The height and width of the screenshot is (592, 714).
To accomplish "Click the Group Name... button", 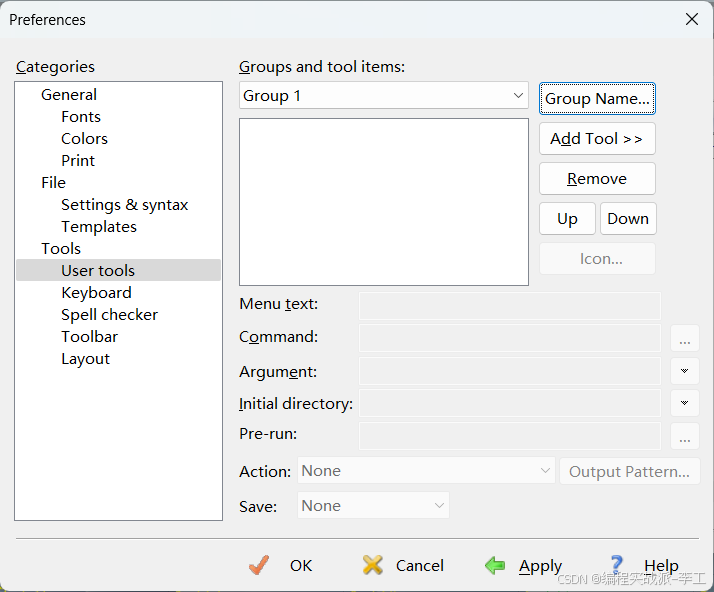I will 597,98.
